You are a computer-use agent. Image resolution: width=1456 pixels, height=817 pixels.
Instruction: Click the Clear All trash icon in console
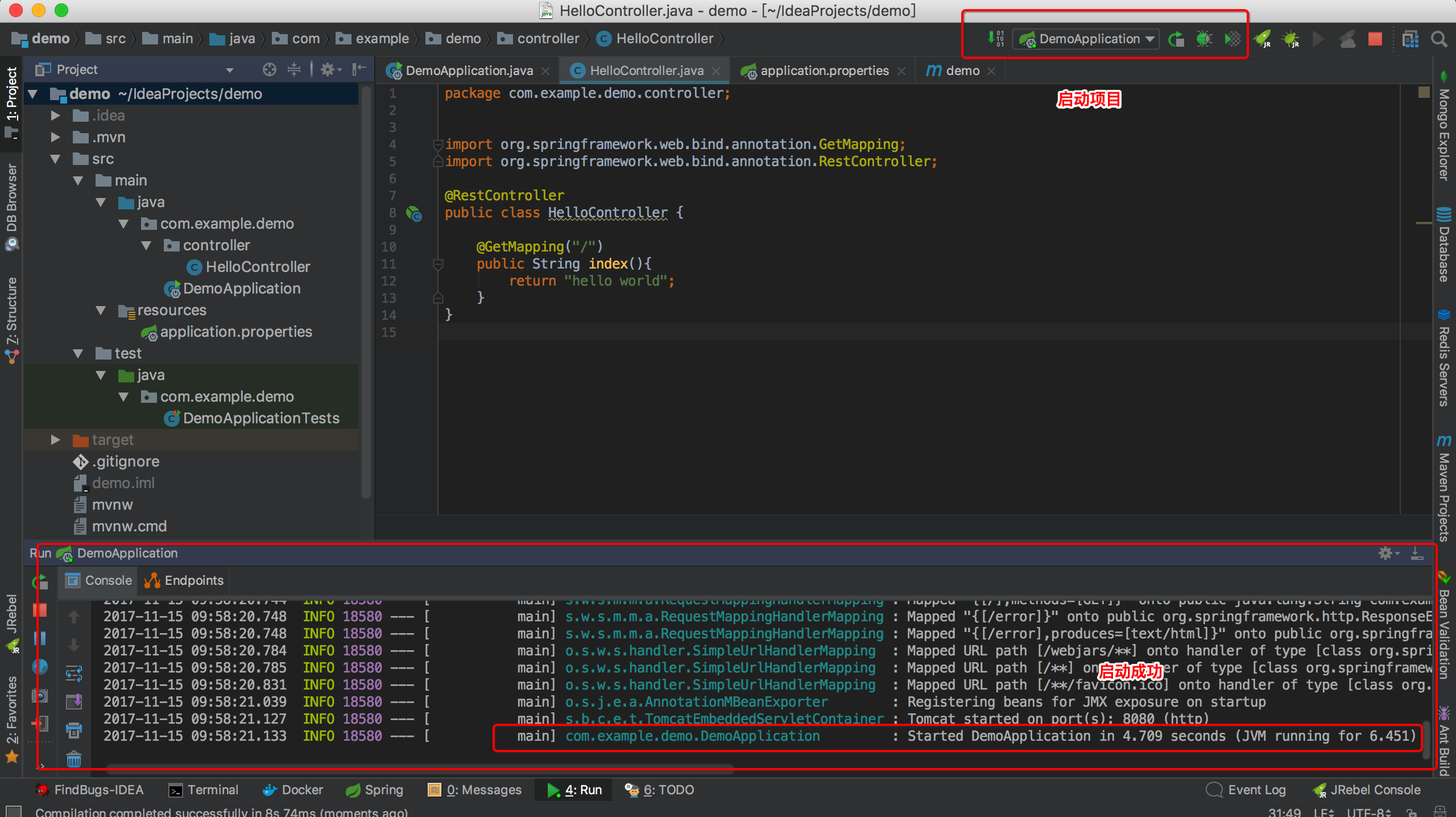(74, 759)
